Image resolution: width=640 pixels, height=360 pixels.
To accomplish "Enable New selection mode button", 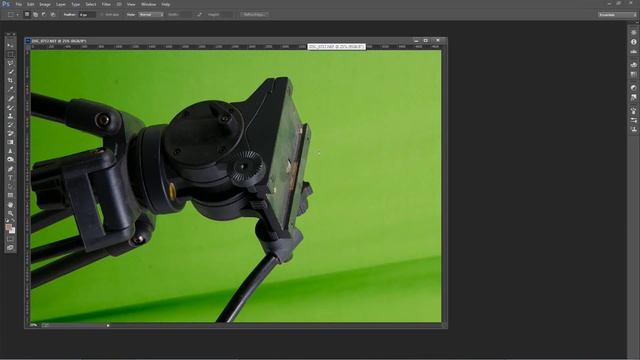I will click(x=27, y=14).
